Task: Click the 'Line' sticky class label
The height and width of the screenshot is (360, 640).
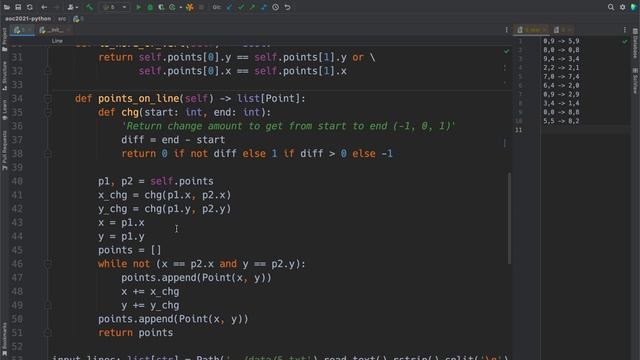Action: [x=57, y=41]
